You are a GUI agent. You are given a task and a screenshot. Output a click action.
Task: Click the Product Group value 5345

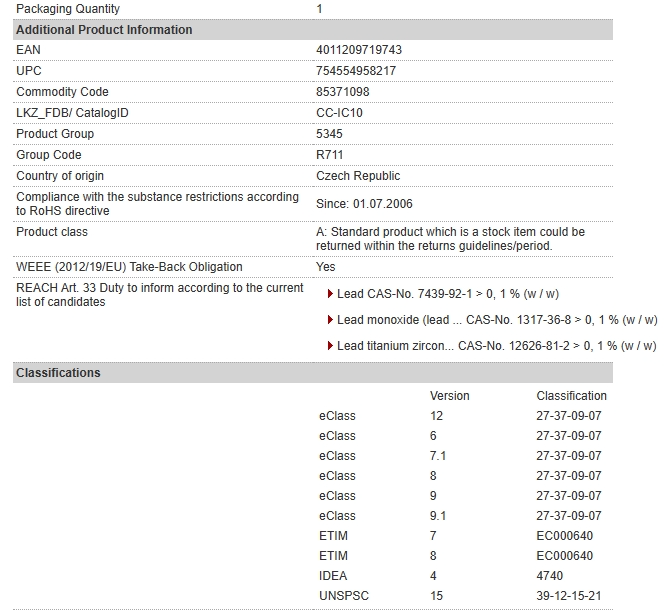tap(329, 134)
